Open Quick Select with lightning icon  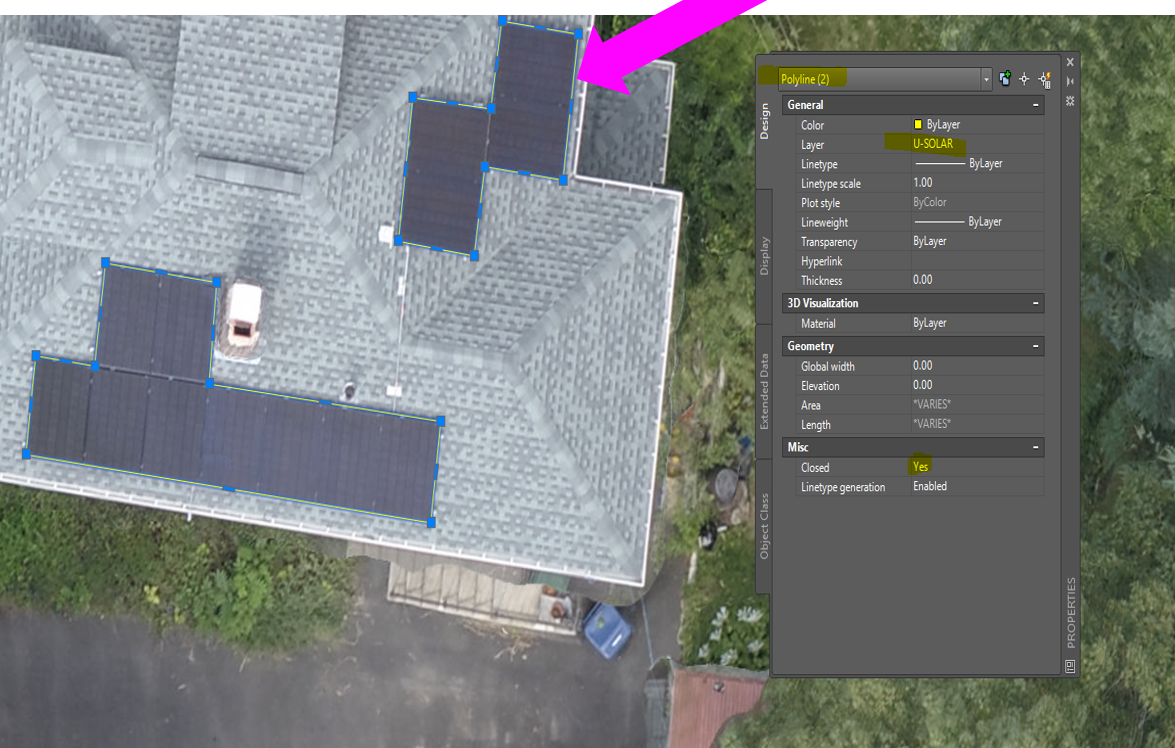(1044, 79)
